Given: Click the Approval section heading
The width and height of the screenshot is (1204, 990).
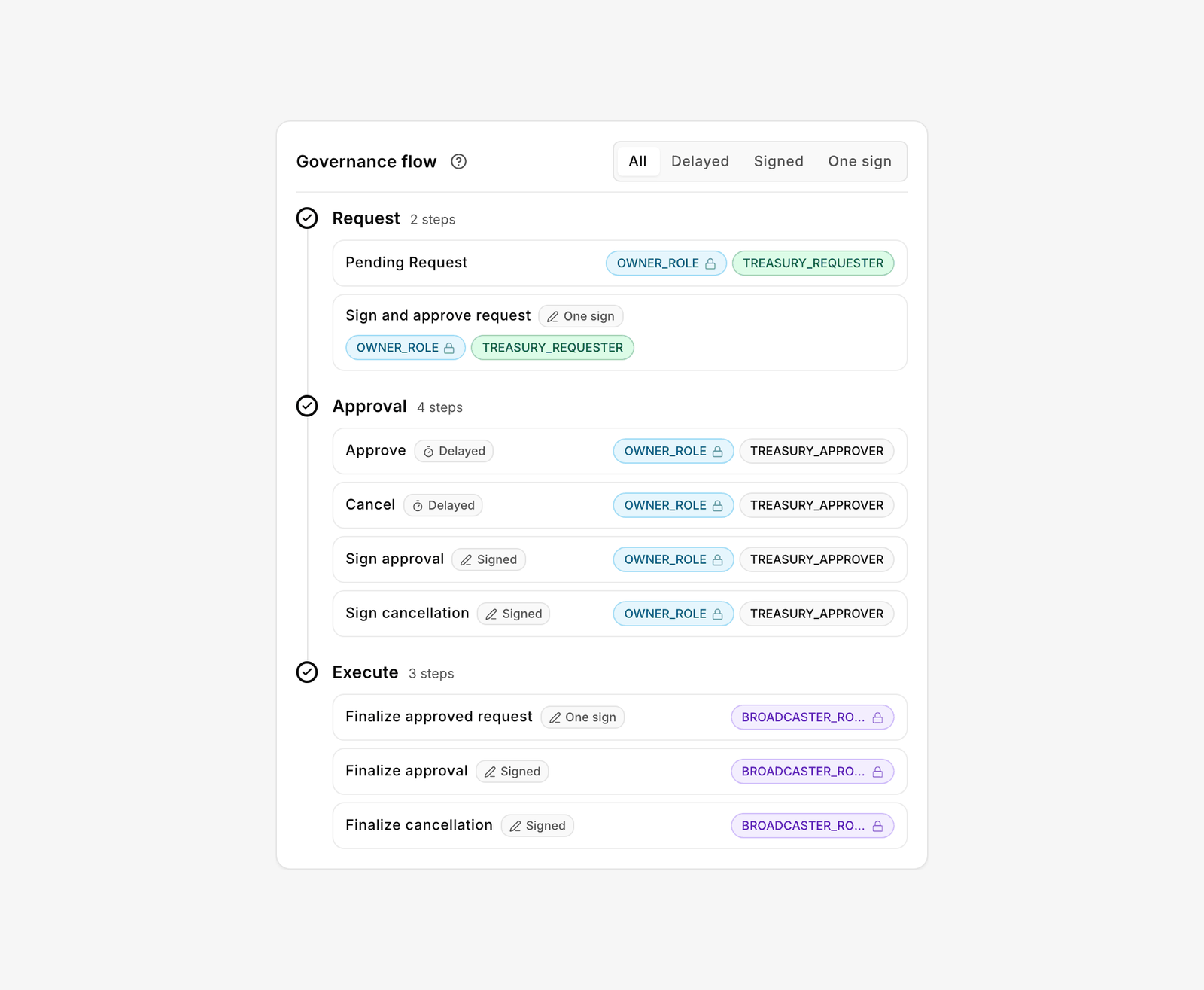Looking at the screenshot, I should coord(369,407).
